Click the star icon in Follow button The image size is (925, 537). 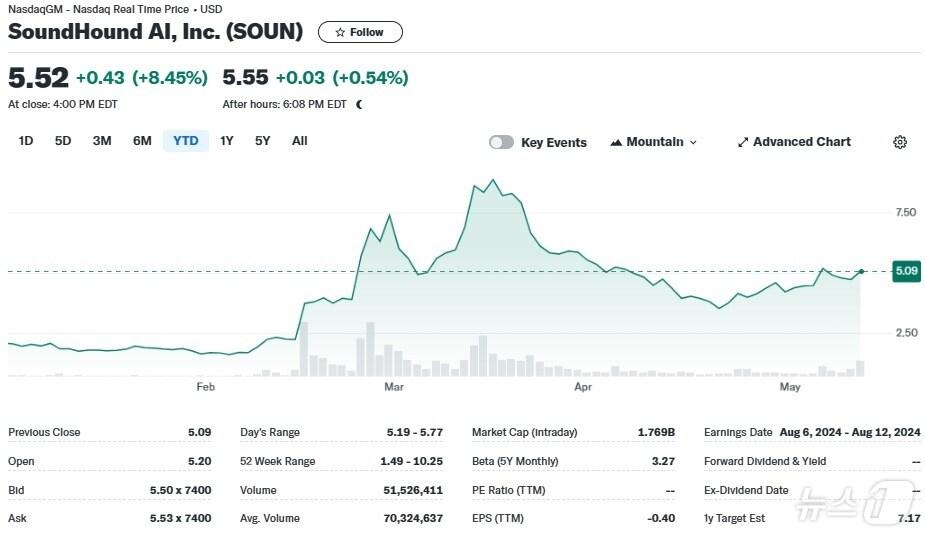tap(340, 32)
